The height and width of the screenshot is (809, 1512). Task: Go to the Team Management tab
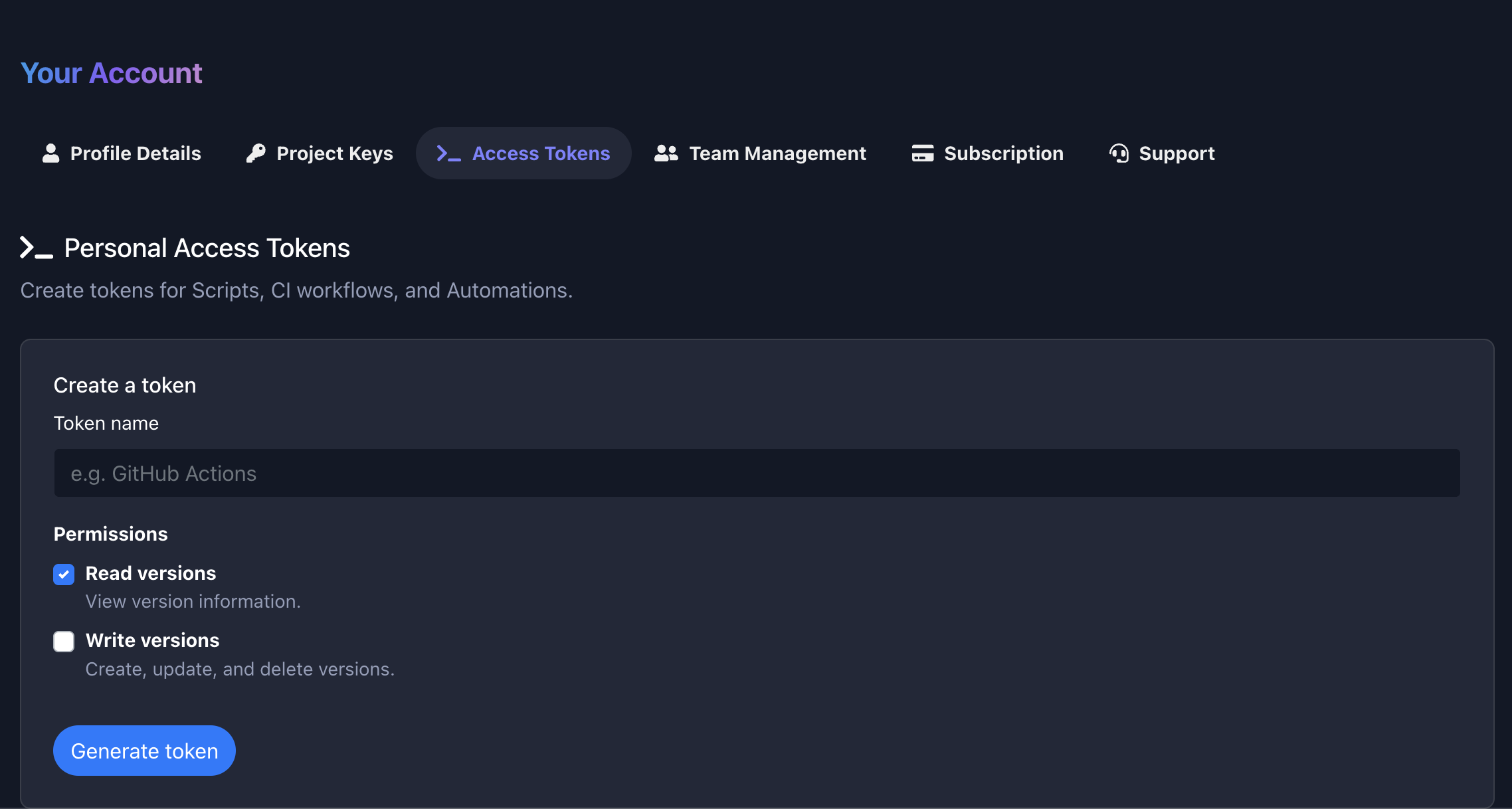coord(761,153)
